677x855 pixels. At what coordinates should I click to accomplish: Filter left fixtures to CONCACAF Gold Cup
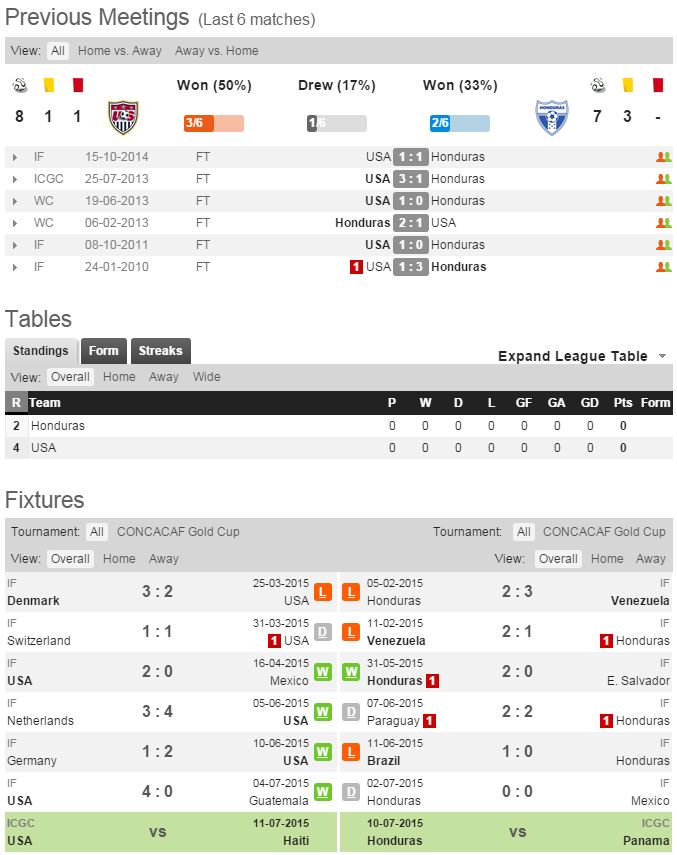pos(178,532)
